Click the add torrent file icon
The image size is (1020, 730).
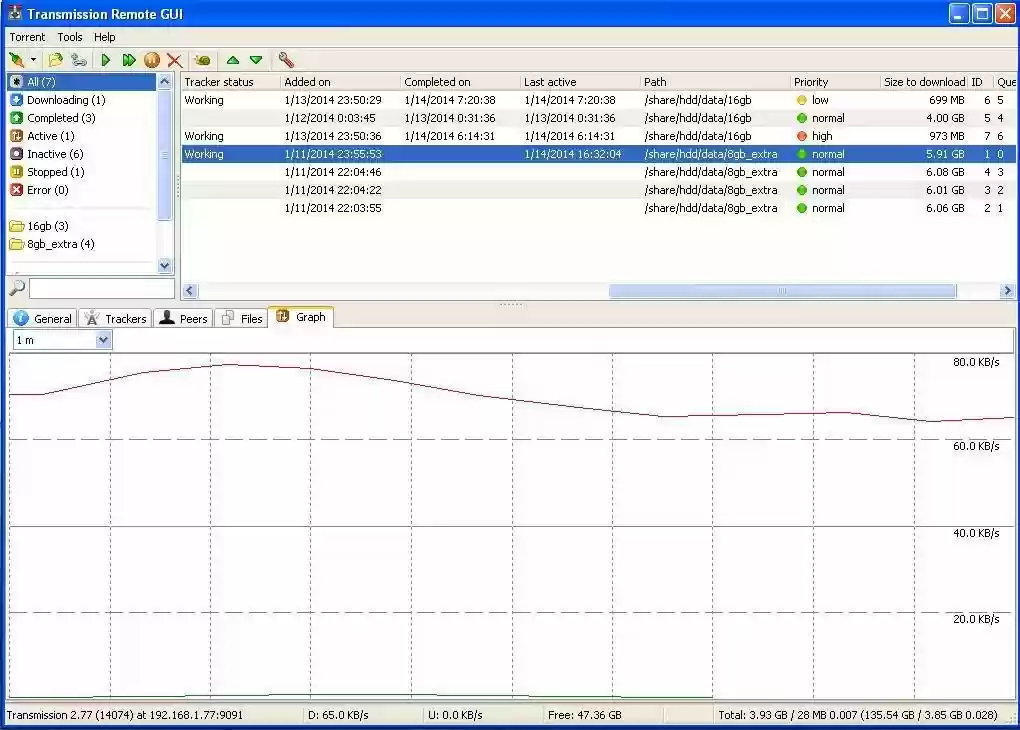pyautogui.click(x=55, y=61)
